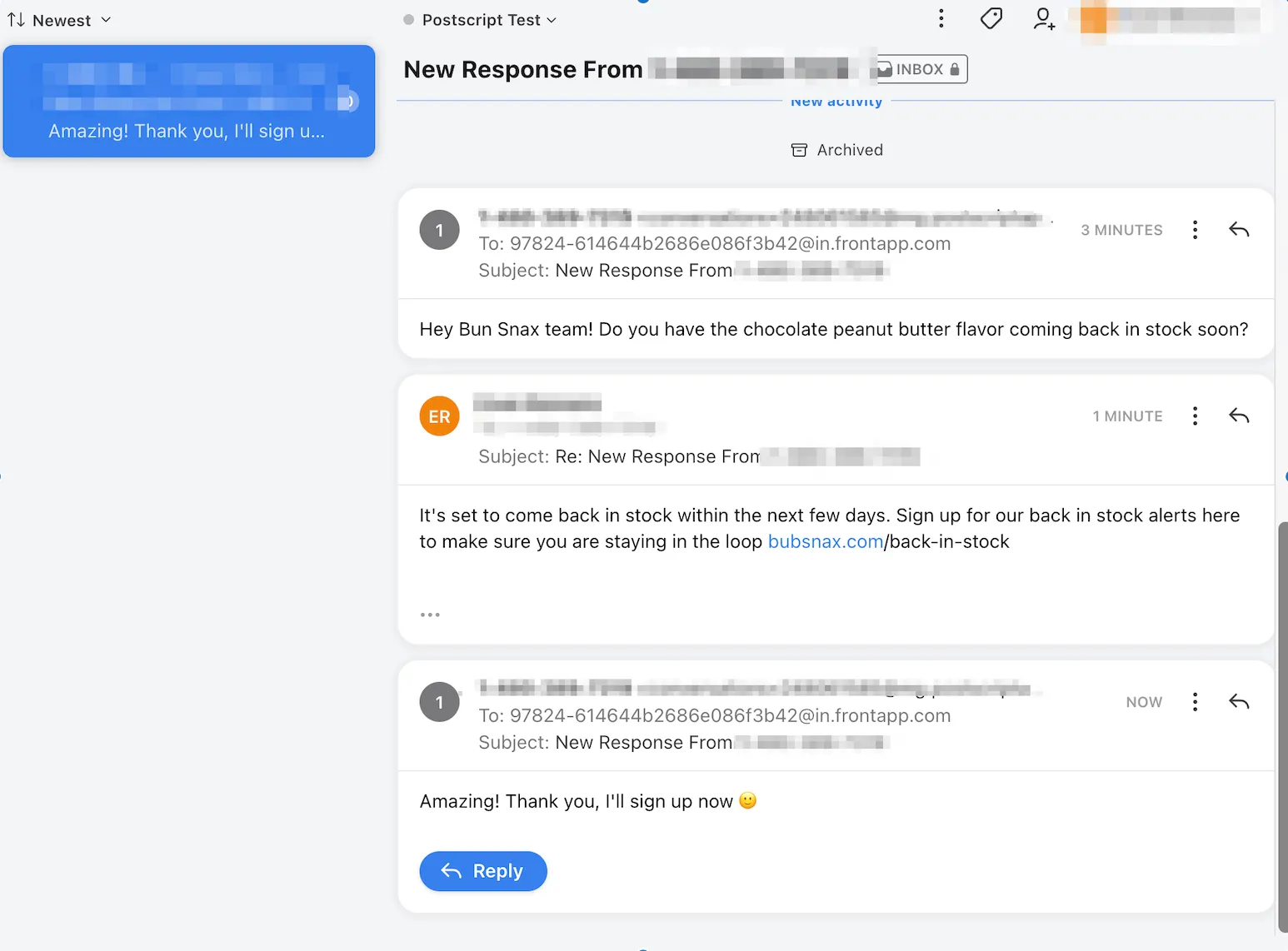The width and height of the screenshot is (1288, 951).
Task: Open the kebab menu on the 1-minute message
Action: 1196,416
